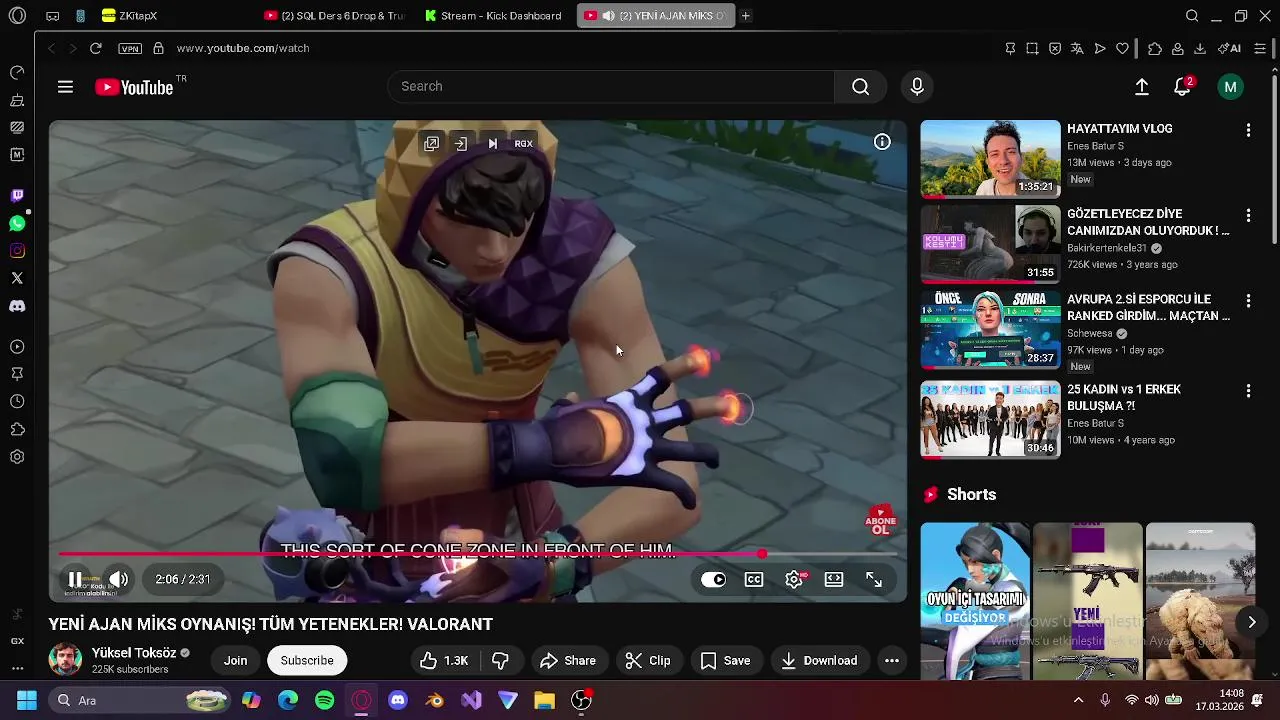Select the YENİ AJAN MİKS tab

[x=655, y=16]
